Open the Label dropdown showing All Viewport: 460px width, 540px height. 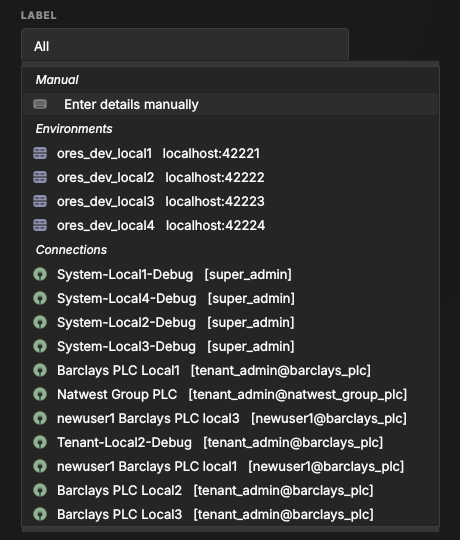click(x=185, y=45)
